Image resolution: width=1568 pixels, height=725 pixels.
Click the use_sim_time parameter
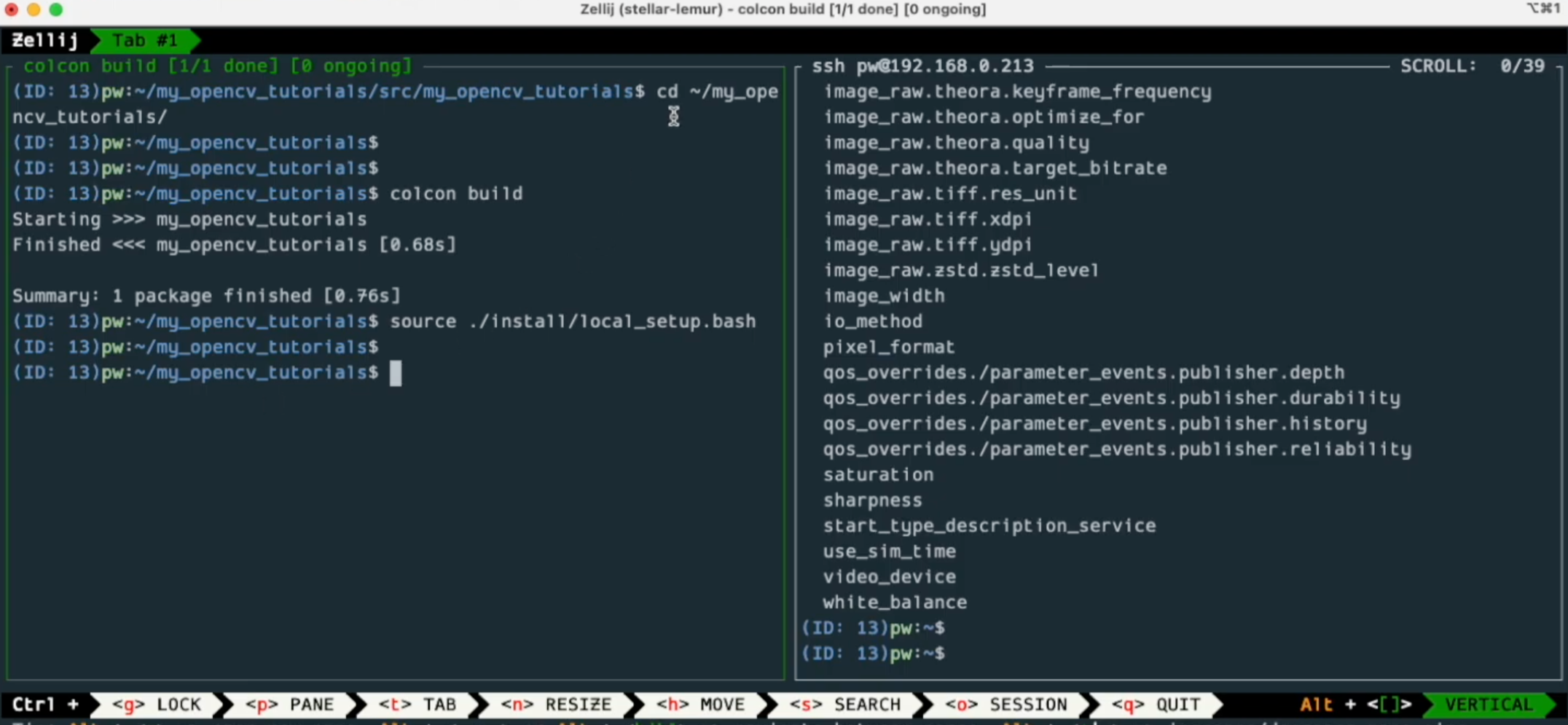(x=889, y=551)
